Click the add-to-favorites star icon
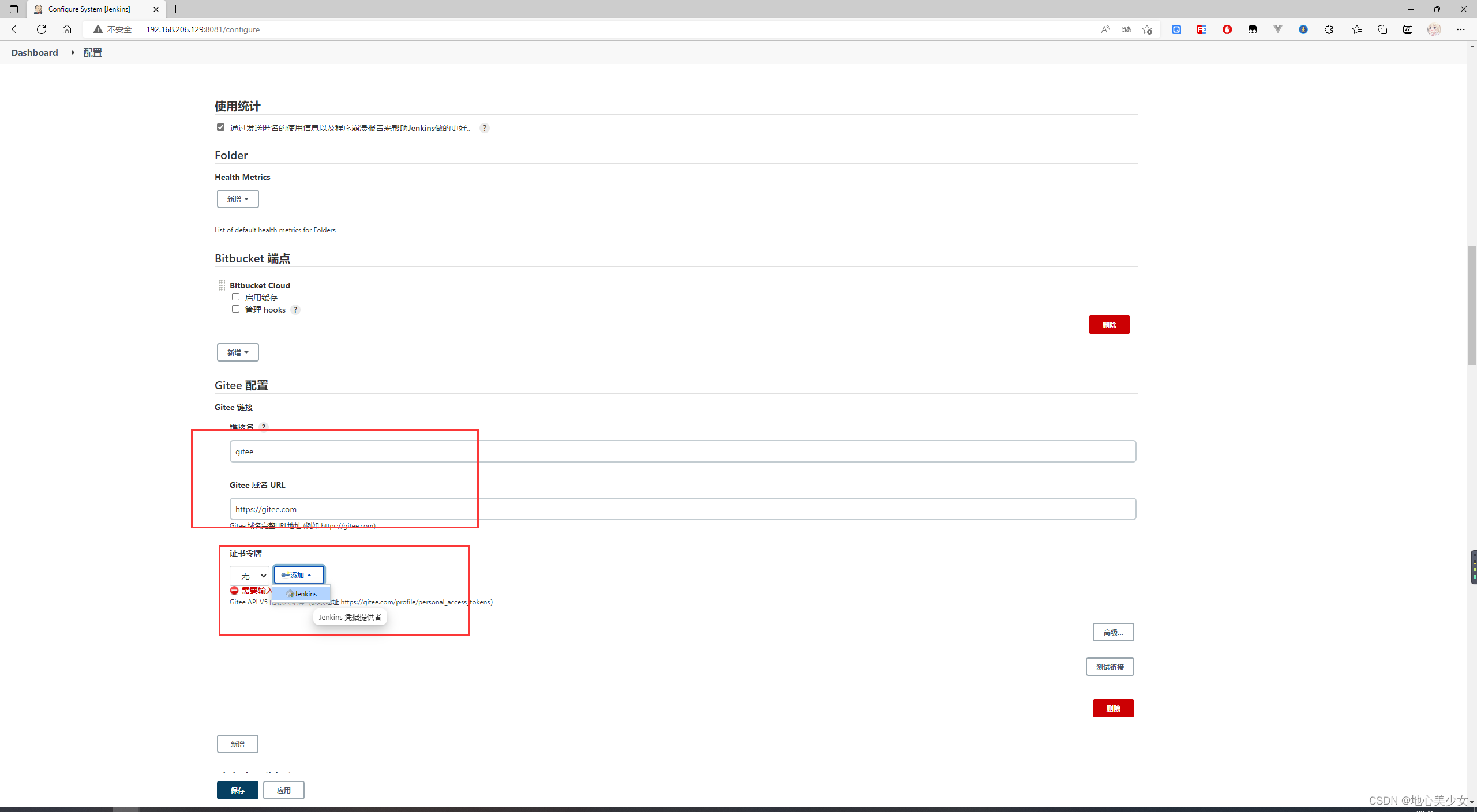This screenshot has width=1477, height=812. [x=1147, y=29]
